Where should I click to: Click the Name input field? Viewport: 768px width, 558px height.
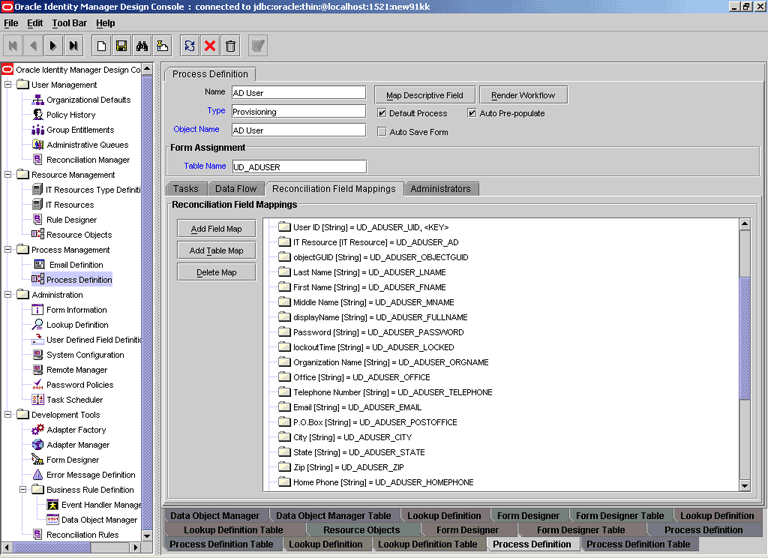[299, 93]
